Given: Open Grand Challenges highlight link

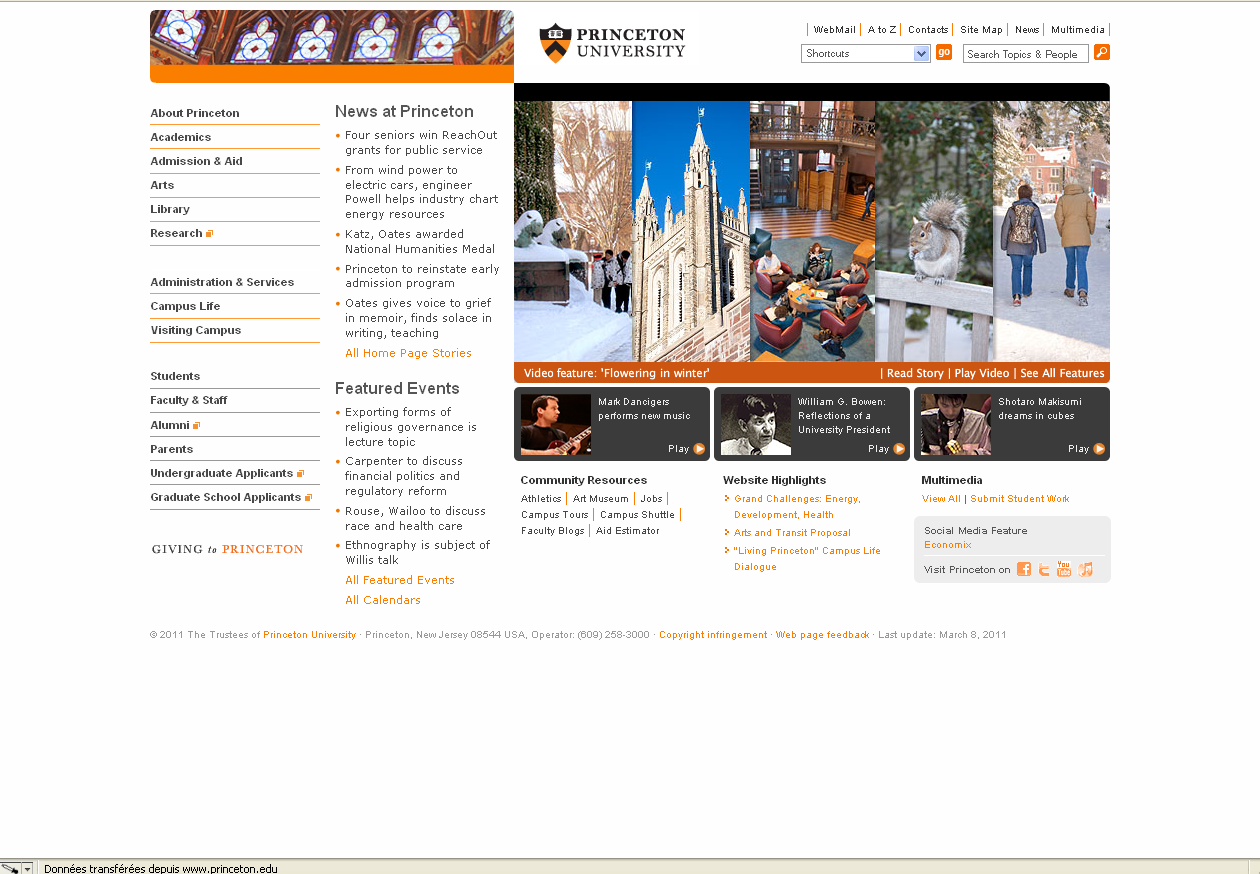Looking at the screenshot, I should [797, 507].
